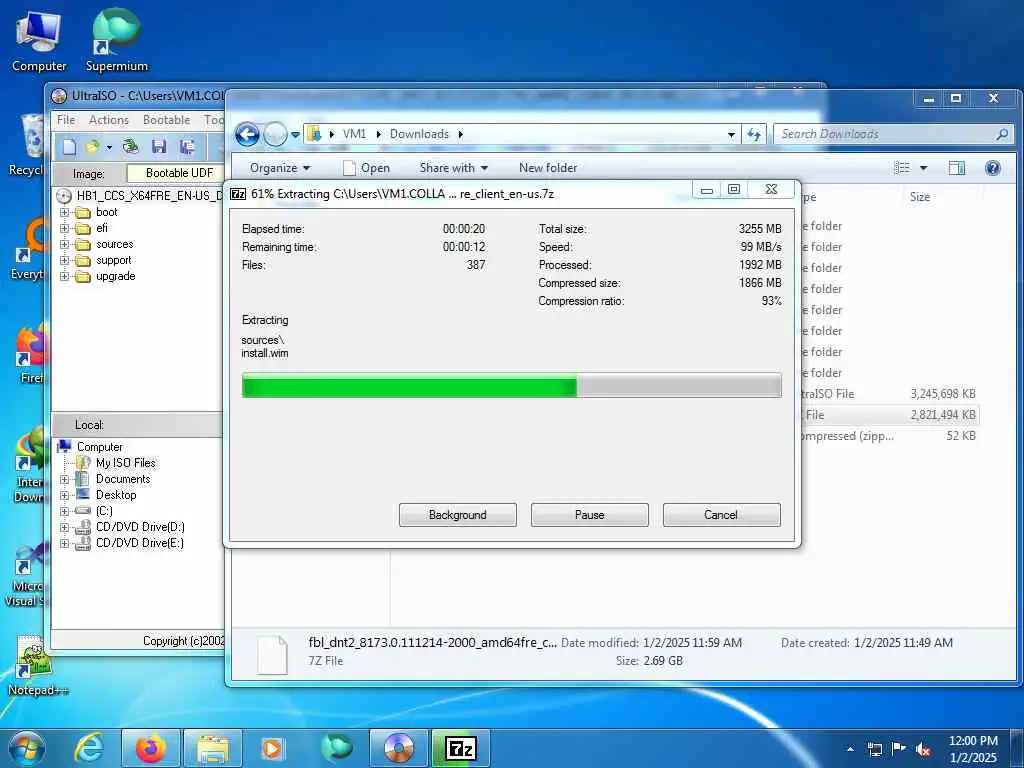Expand the upgrade folder in UltraISO tree

pyautogui.click(x=64, y=276)
